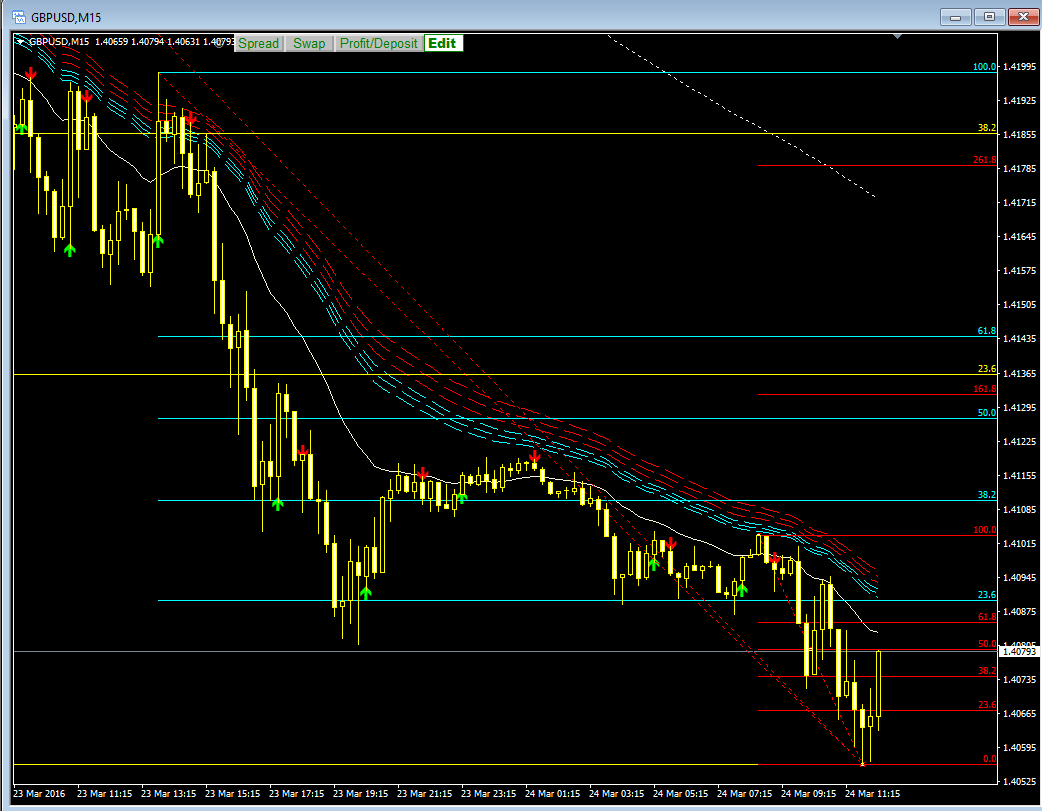Click the cyan 61.8 Fibonacci level label
Image resolution: width=1042 pixels, height=811 pixels.
tap(987, 330)
